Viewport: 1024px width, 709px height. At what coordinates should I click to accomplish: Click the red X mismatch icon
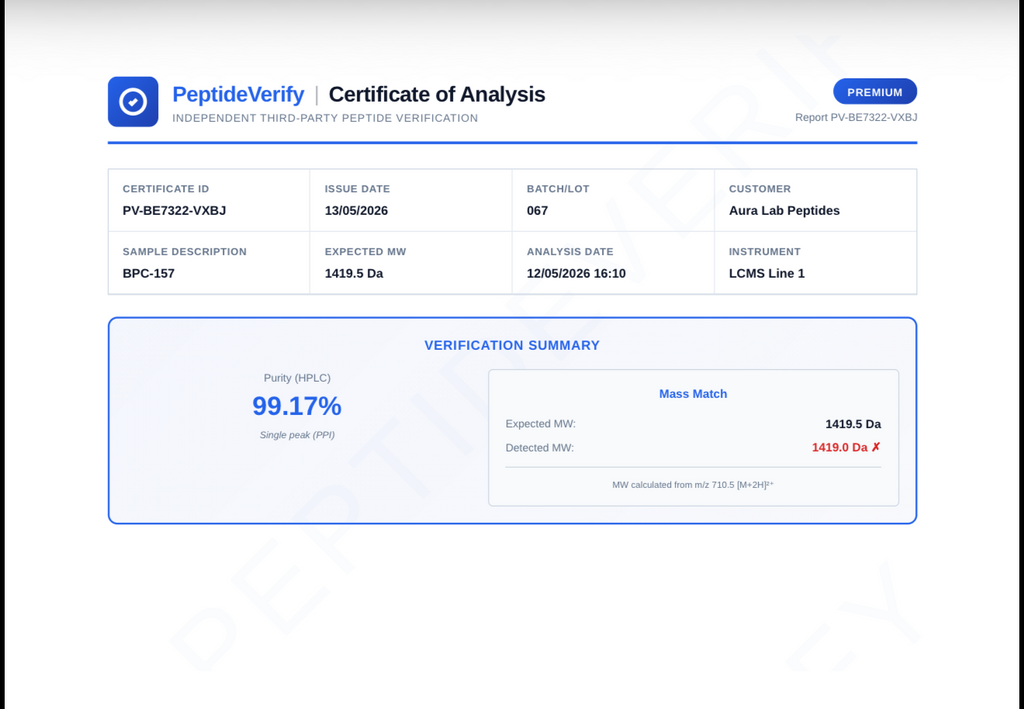[x=876, y=447]
